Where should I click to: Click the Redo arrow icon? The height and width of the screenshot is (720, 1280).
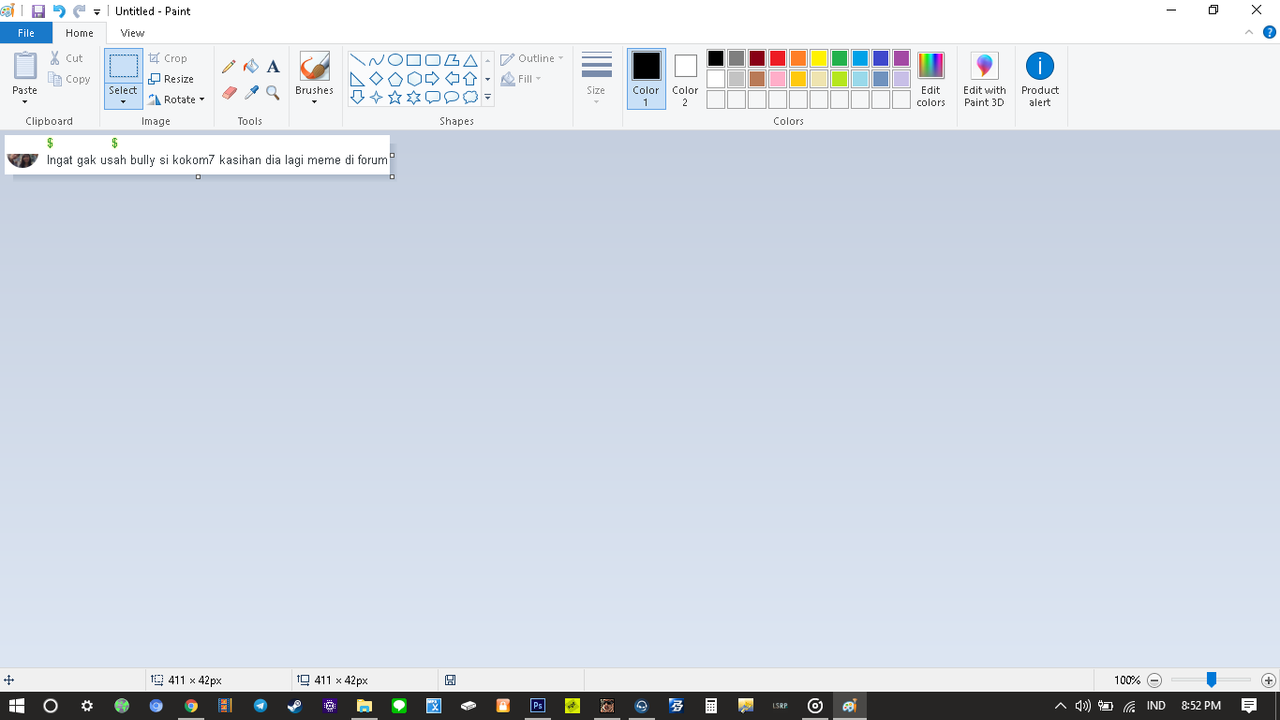79,11
